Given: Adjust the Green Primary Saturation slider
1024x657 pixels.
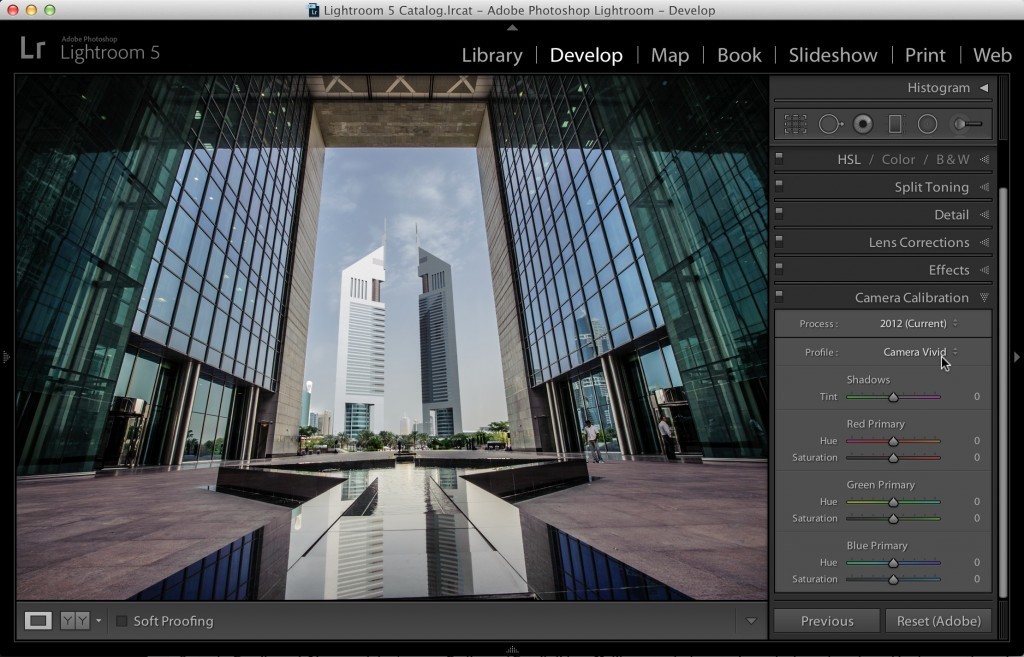Looking at the screenshot, I should pos(893,519).
